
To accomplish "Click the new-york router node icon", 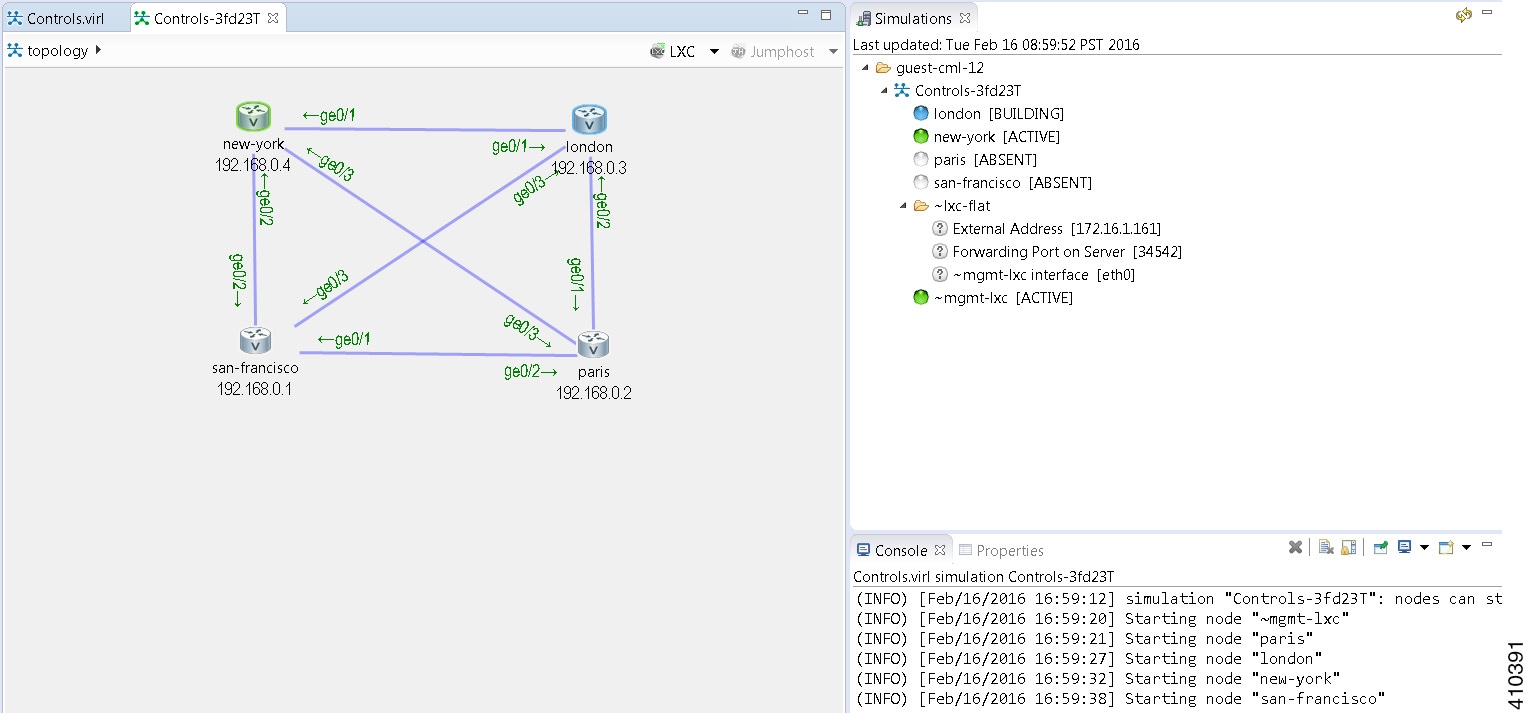I will (x=254, y=117).
